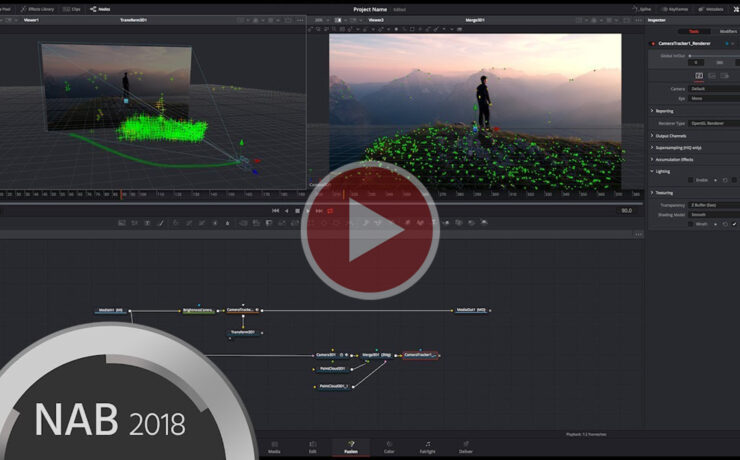Open the Viewer2 zoom percentage dropdown

[321, 20]
